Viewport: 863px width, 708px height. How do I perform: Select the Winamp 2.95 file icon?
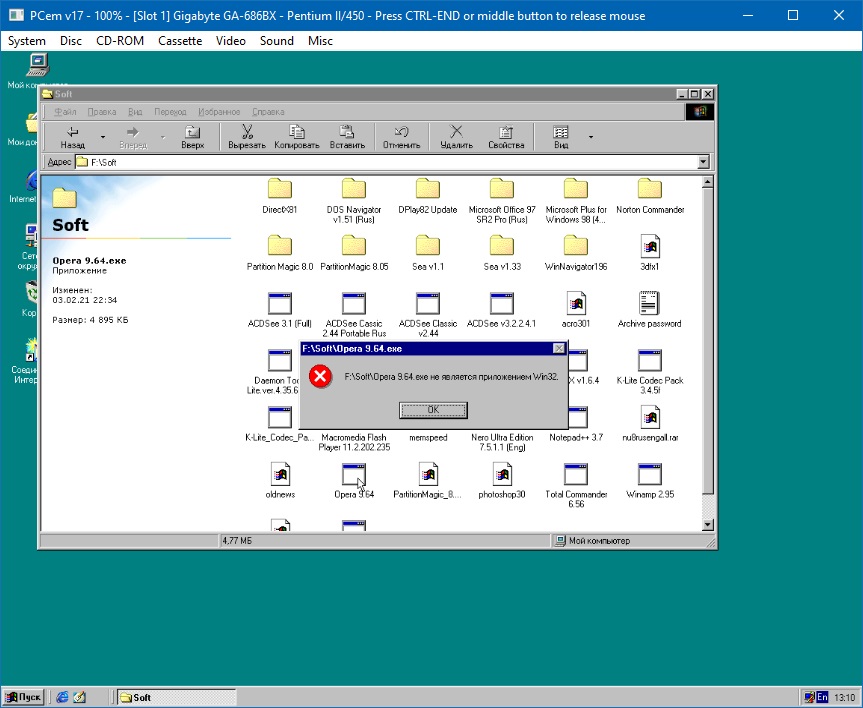click(x=650, y=474)
